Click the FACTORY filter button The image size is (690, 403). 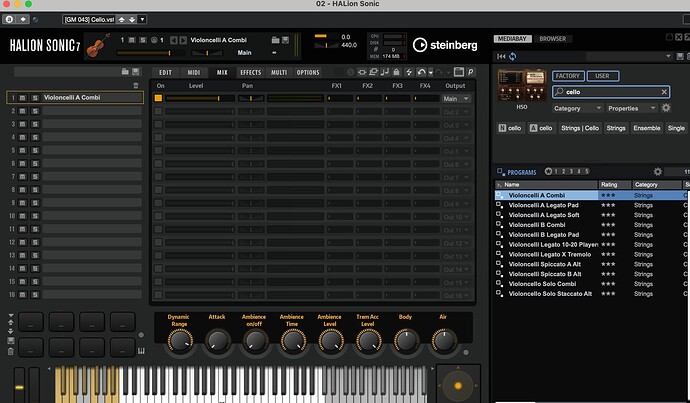568,76
